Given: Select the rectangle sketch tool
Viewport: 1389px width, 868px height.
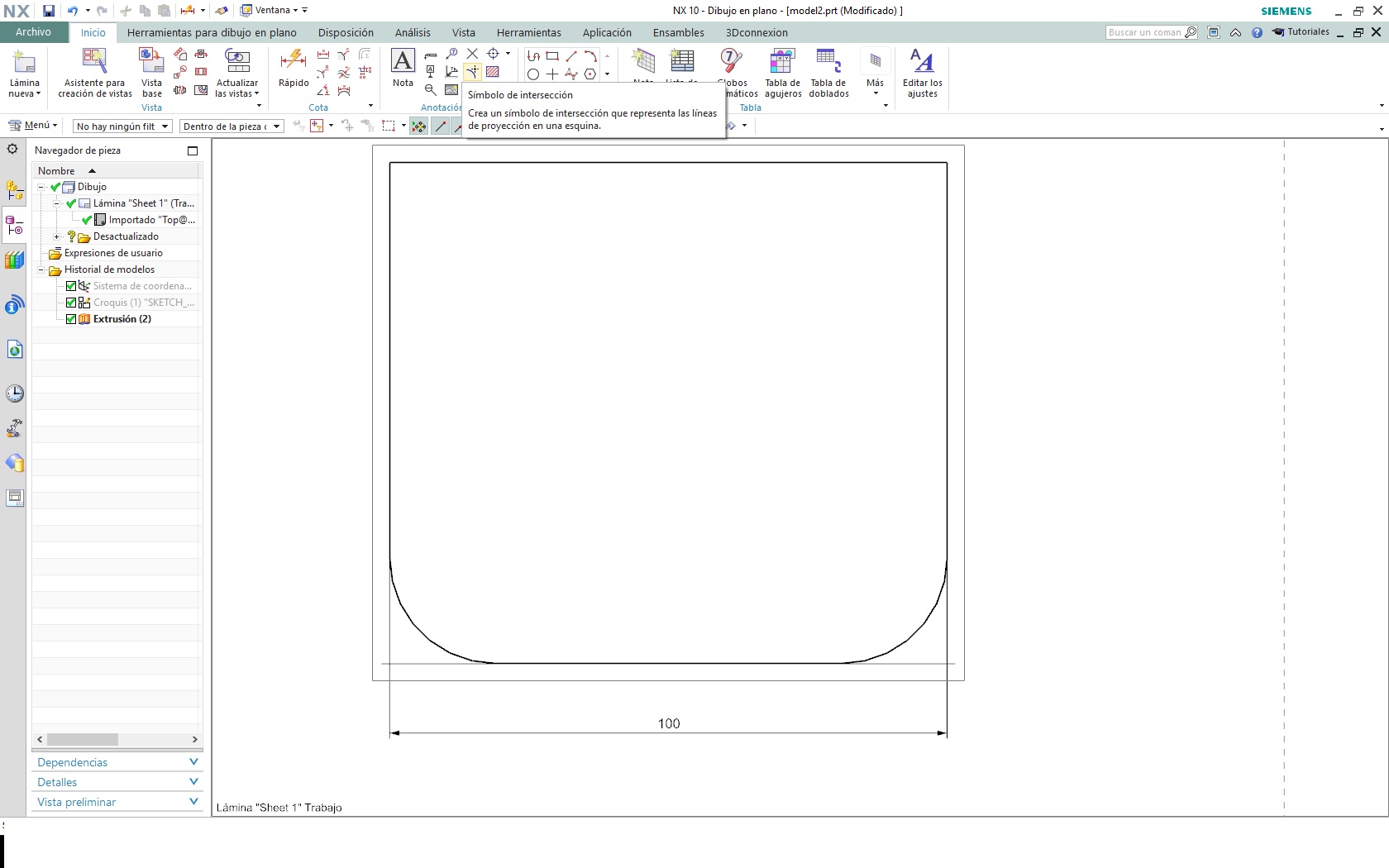Looking at the screenshot, I should pyautogui.click(x=552, y=55).
